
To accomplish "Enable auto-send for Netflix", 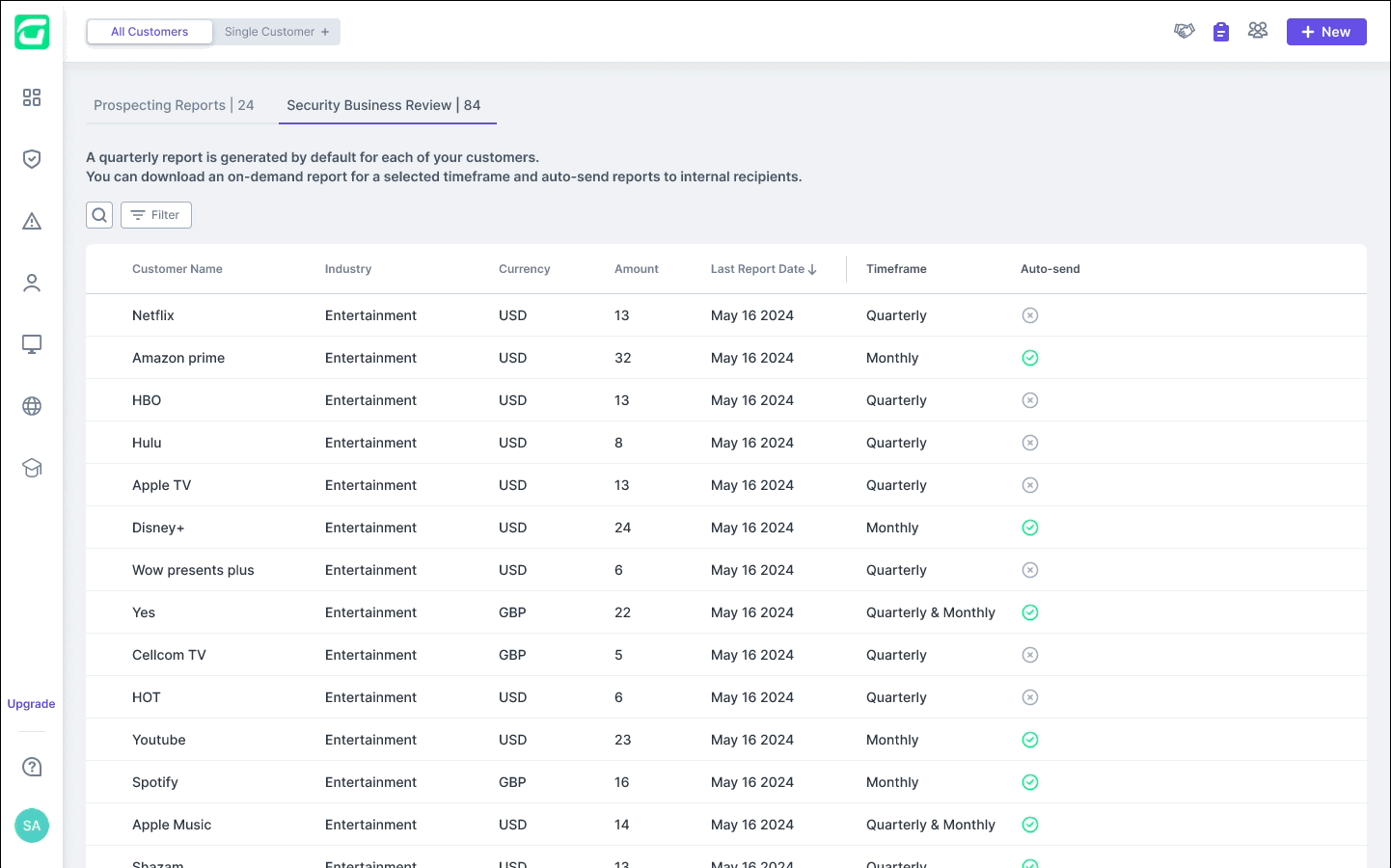I will 1030,315.
